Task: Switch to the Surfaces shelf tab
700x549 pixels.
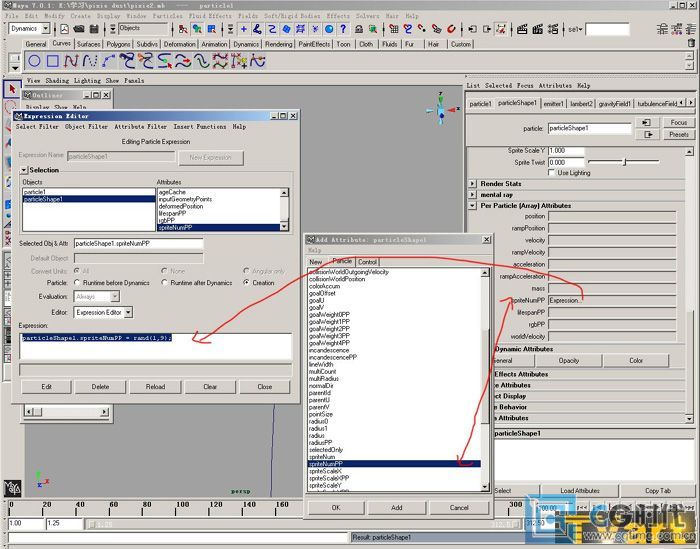Action: pyautogui.click(x=88, y=44)
